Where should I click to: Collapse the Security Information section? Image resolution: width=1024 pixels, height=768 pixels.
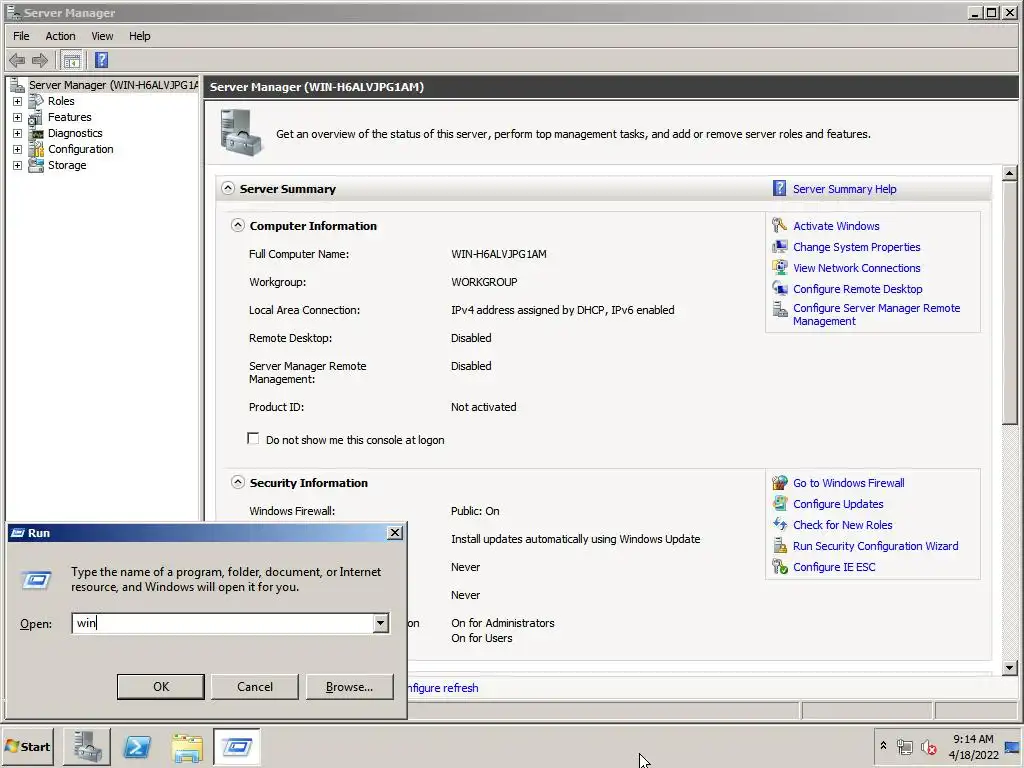point(238,483)
